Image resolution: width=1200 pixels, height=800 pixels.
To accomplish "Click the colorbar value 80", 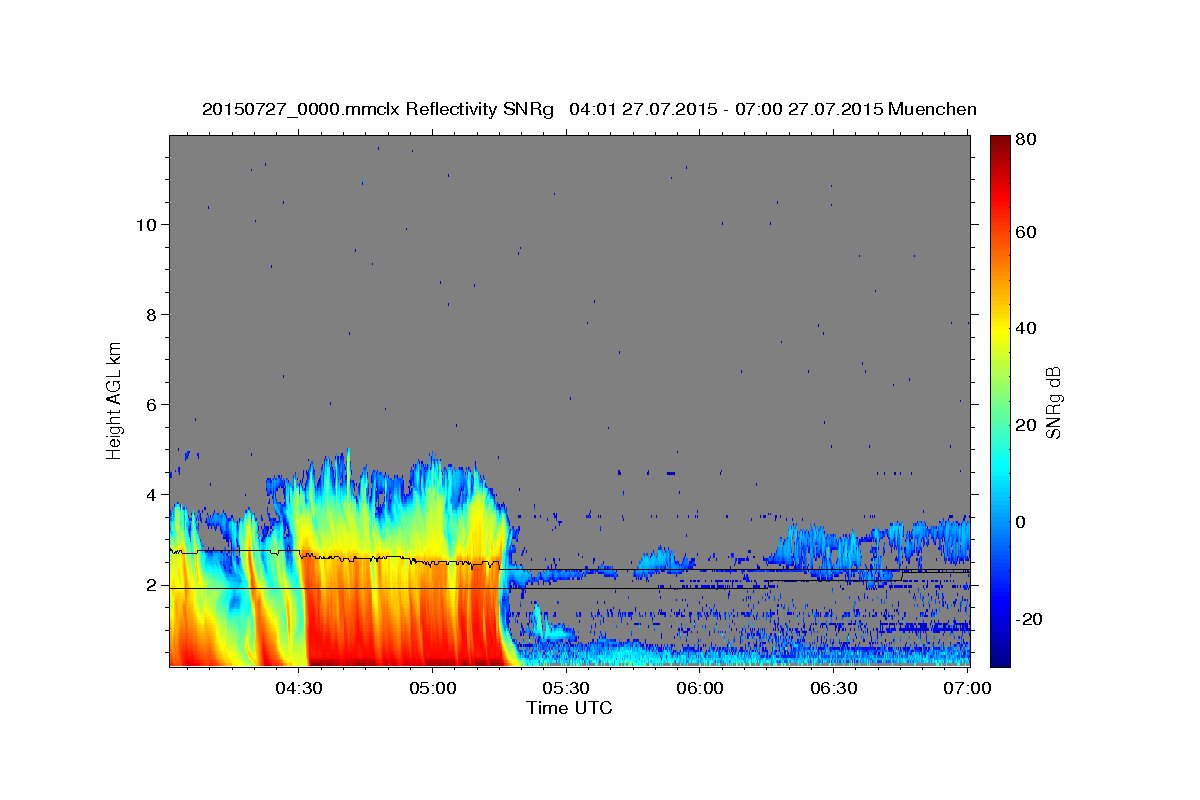I will coord(1028,140).
